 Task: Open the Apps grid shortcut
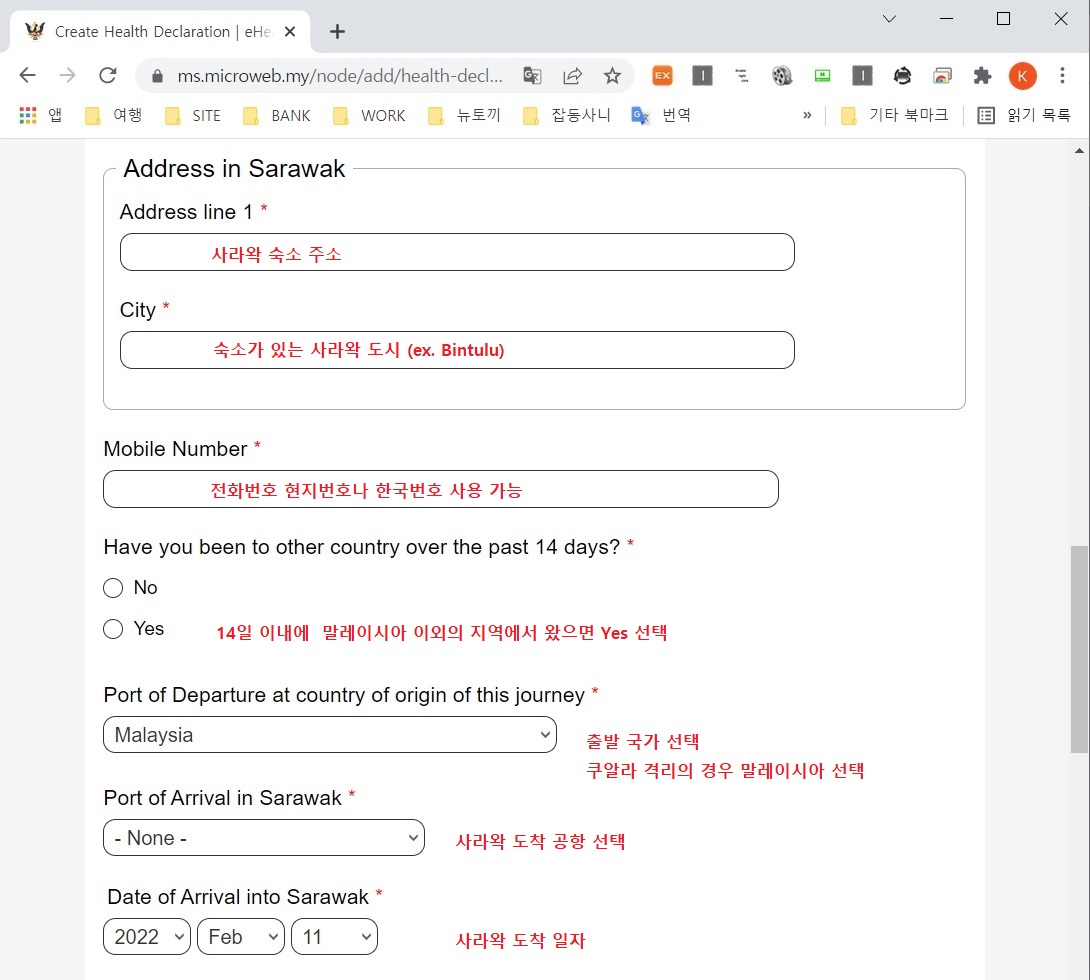click(x=40, y=115)
